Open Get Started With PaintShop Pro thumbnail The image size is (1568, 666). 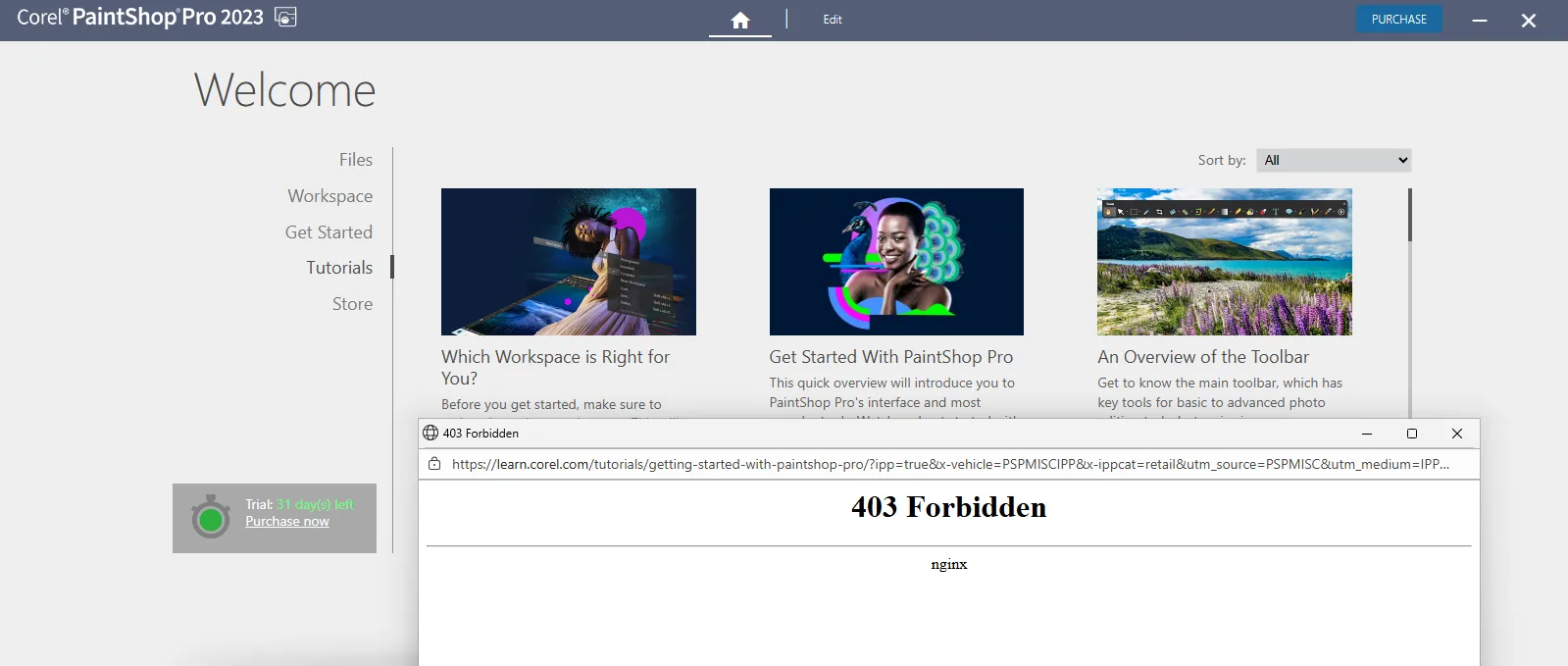(x=896, y=262)
